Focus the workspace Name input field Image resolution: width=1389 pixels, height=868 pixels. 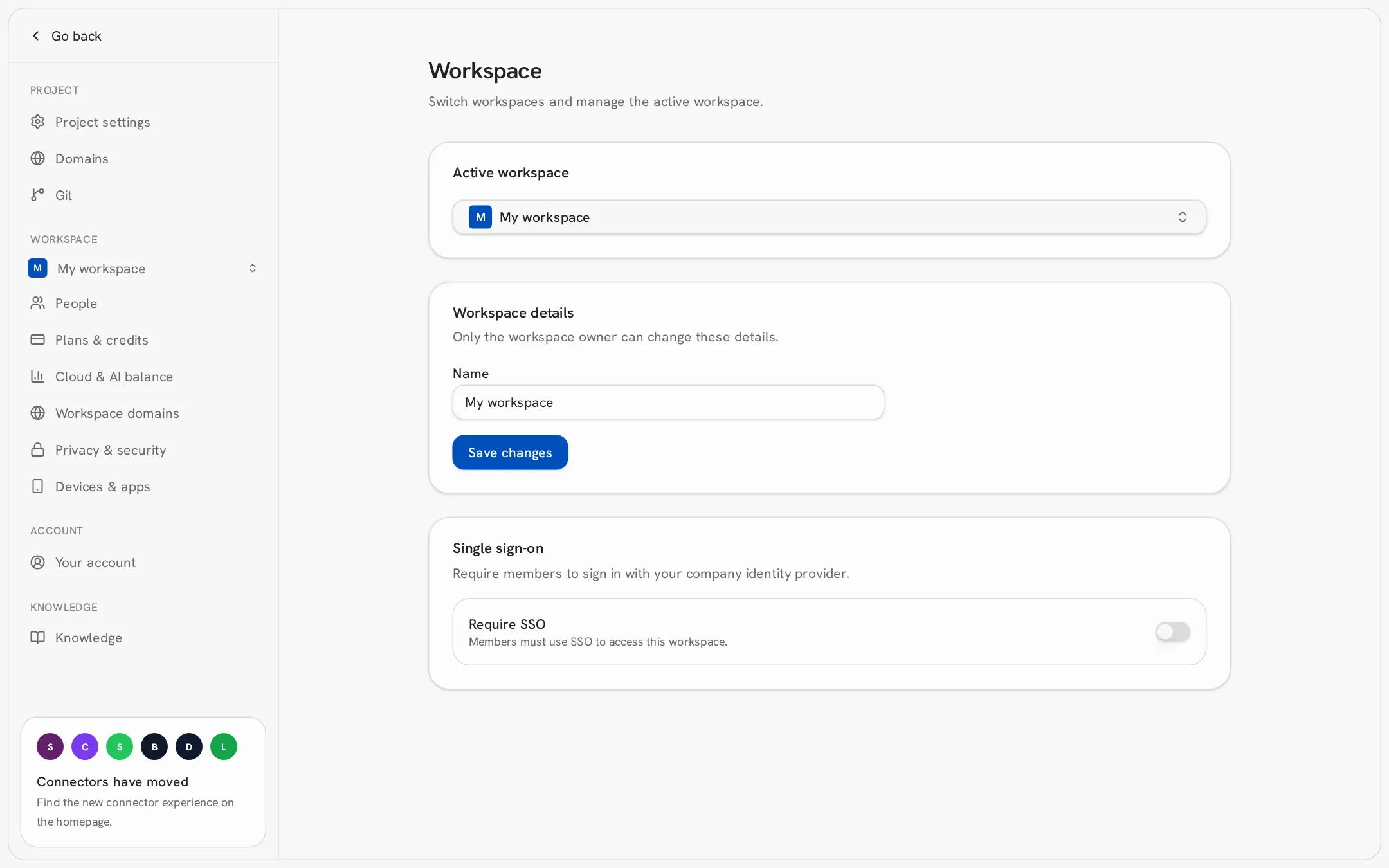(668, 402)
